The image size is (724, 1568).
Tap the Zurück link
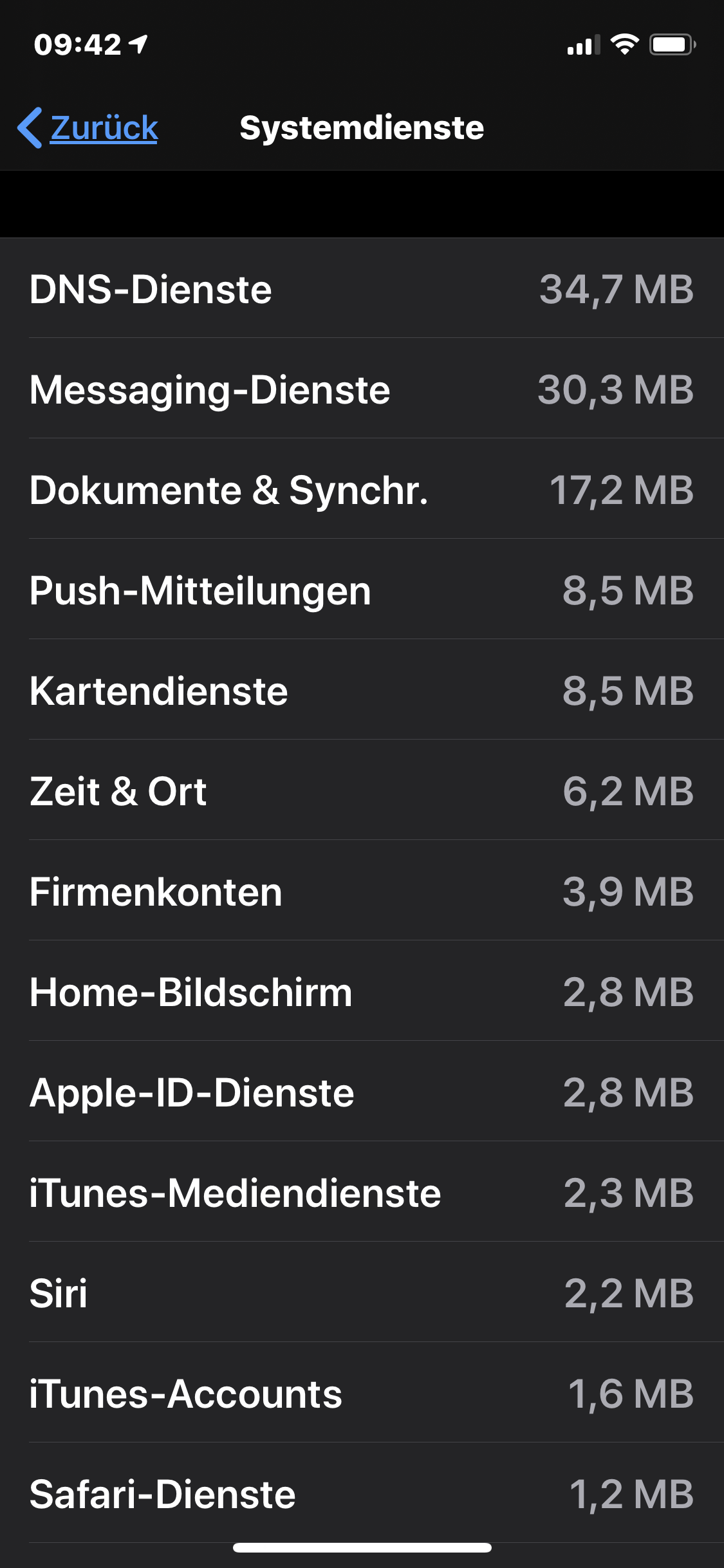coord(104,127)
